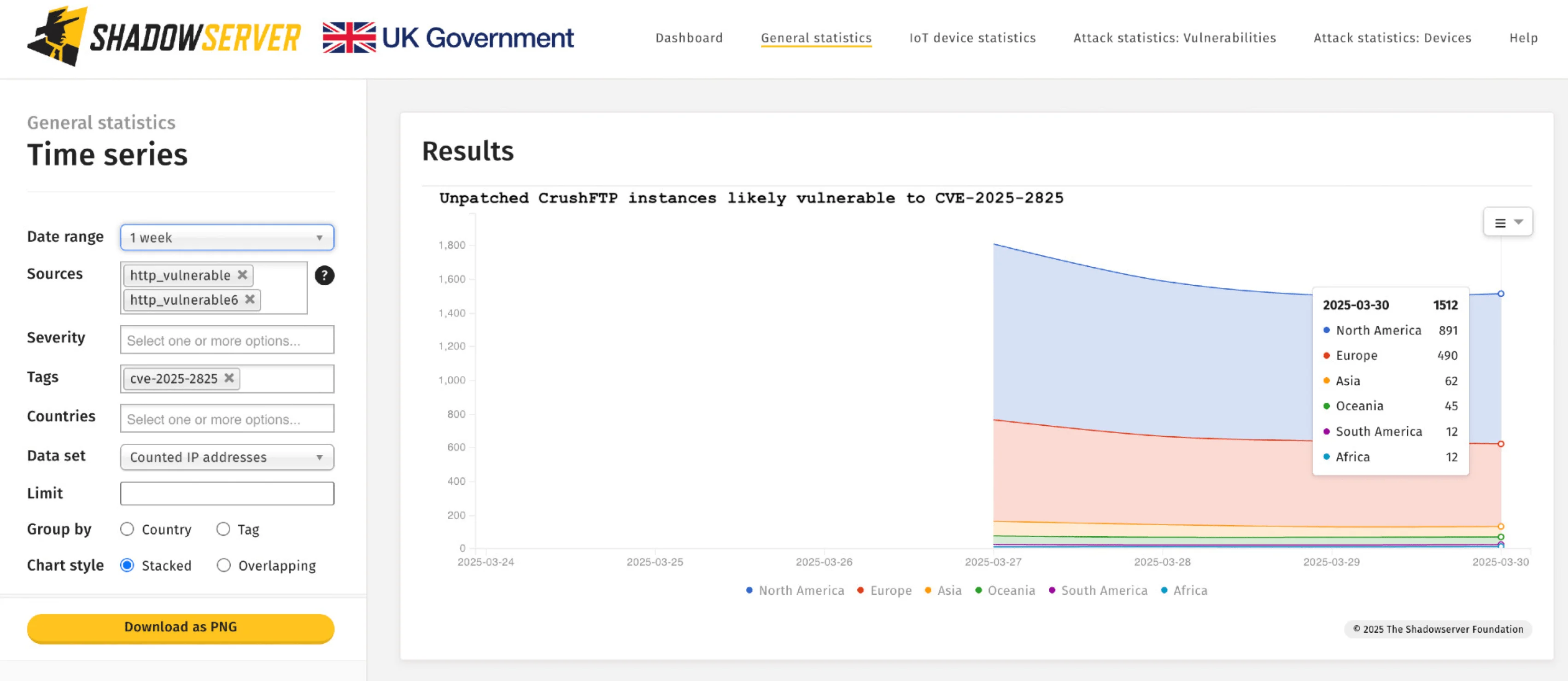Viewport: 1568px width, 681px height.
Task: Select Stacked chart style
Action: (127, 565)
